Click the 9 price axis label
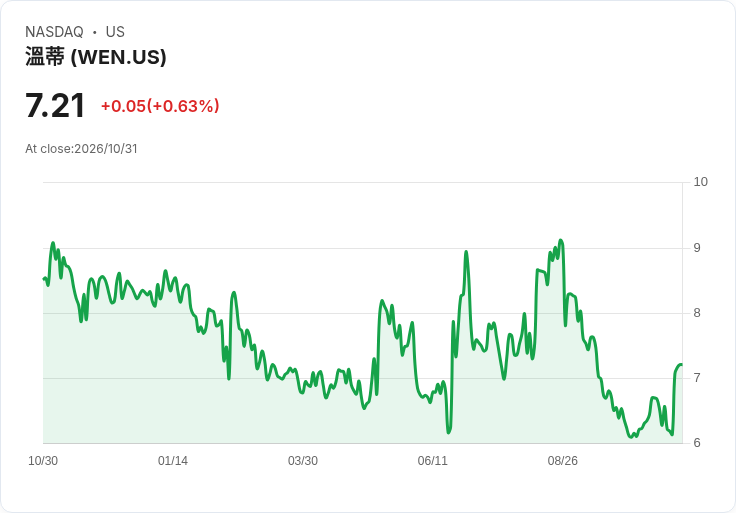 pos(697,247)
